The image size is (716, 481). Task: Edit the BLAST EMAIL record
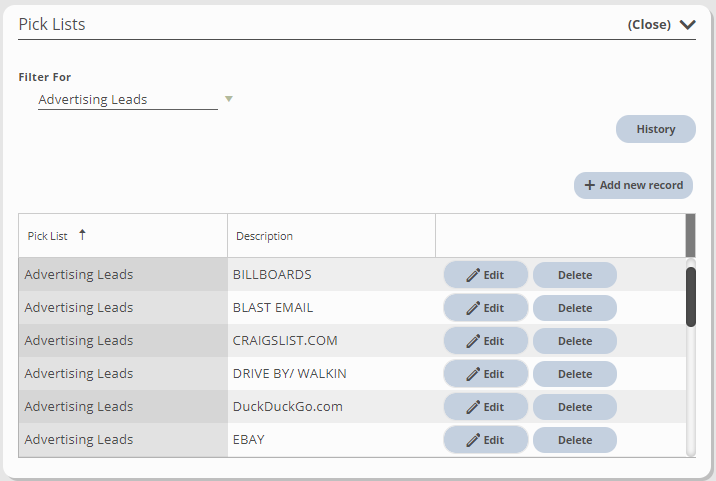coord(486,308)
